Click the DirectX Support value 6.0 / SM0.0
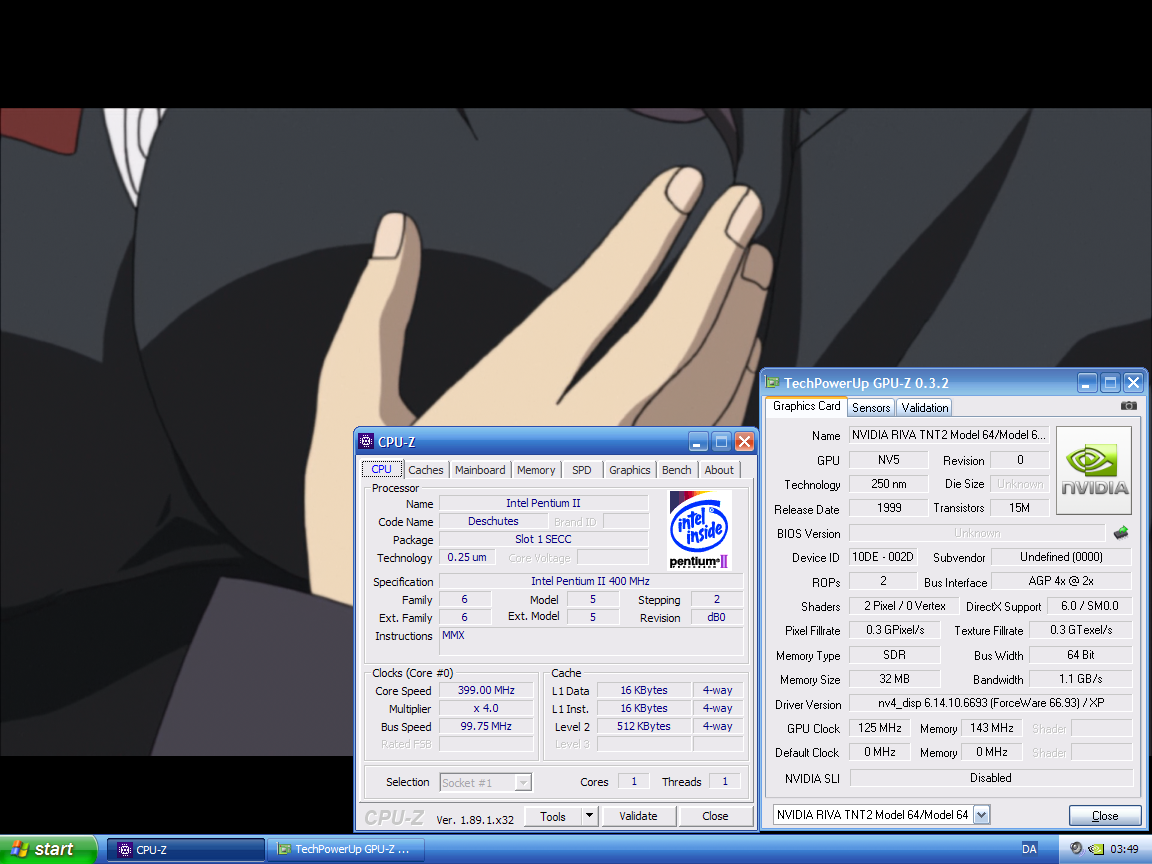The image size is (1152, 864). pos(1090,606)
